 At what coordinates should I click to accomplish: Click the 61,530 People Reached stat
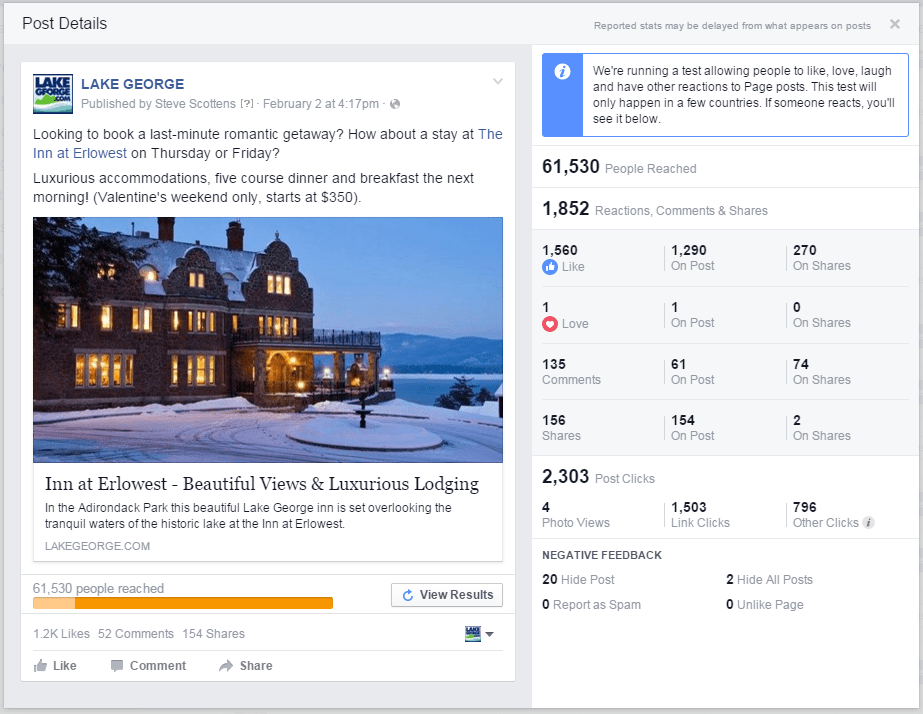click(619, 167)
